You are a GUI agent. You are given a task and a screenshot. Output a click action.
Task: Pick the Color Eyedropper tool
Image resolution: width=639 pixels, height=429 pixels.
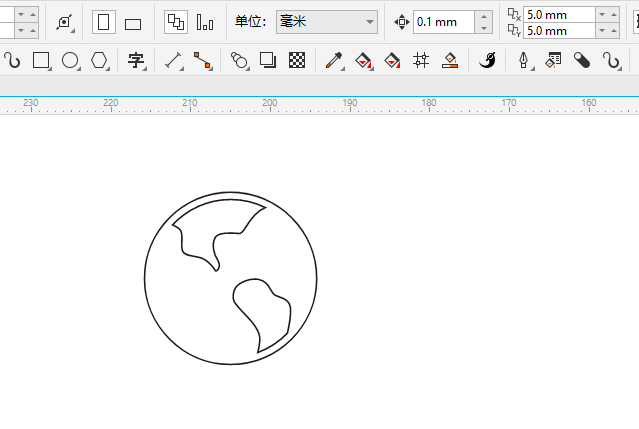334,61
